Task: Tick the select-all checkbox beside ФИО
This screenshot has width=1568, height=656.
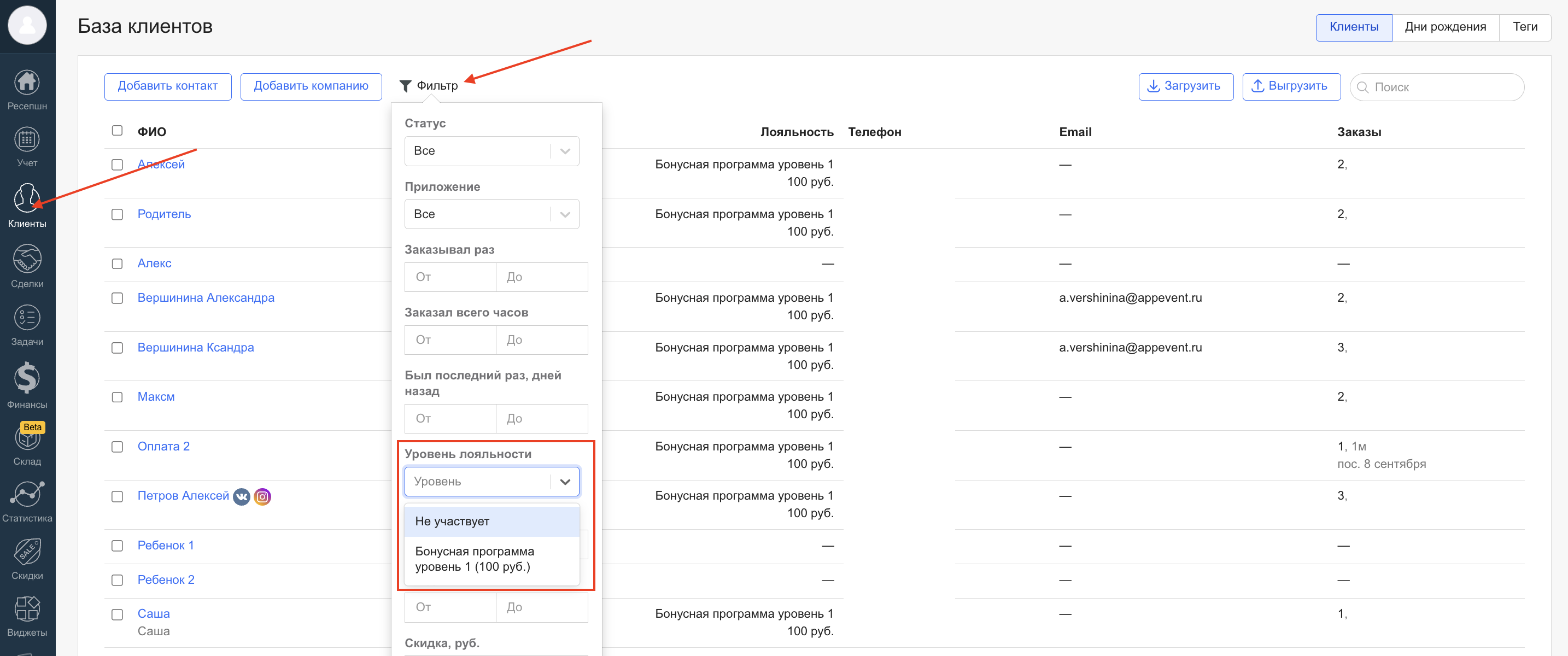Action: coord(117,131)
